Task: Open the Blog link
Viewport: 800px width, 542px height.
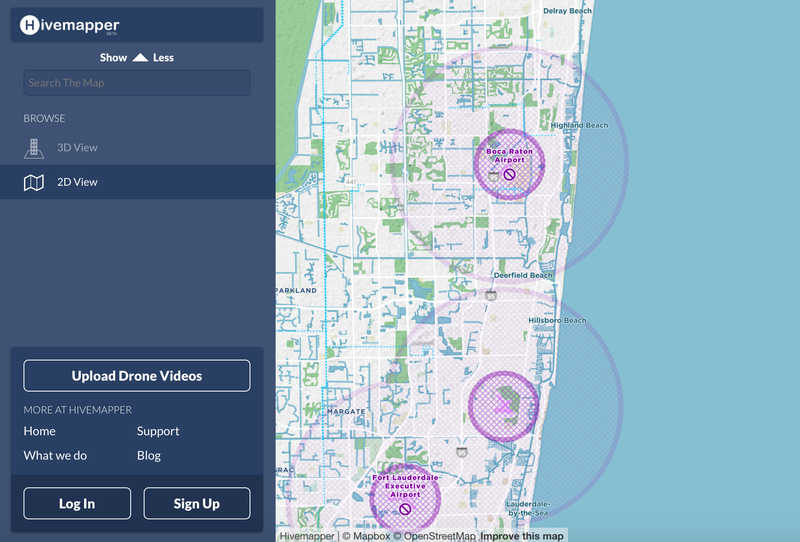Action: click(x=149, y=455)
